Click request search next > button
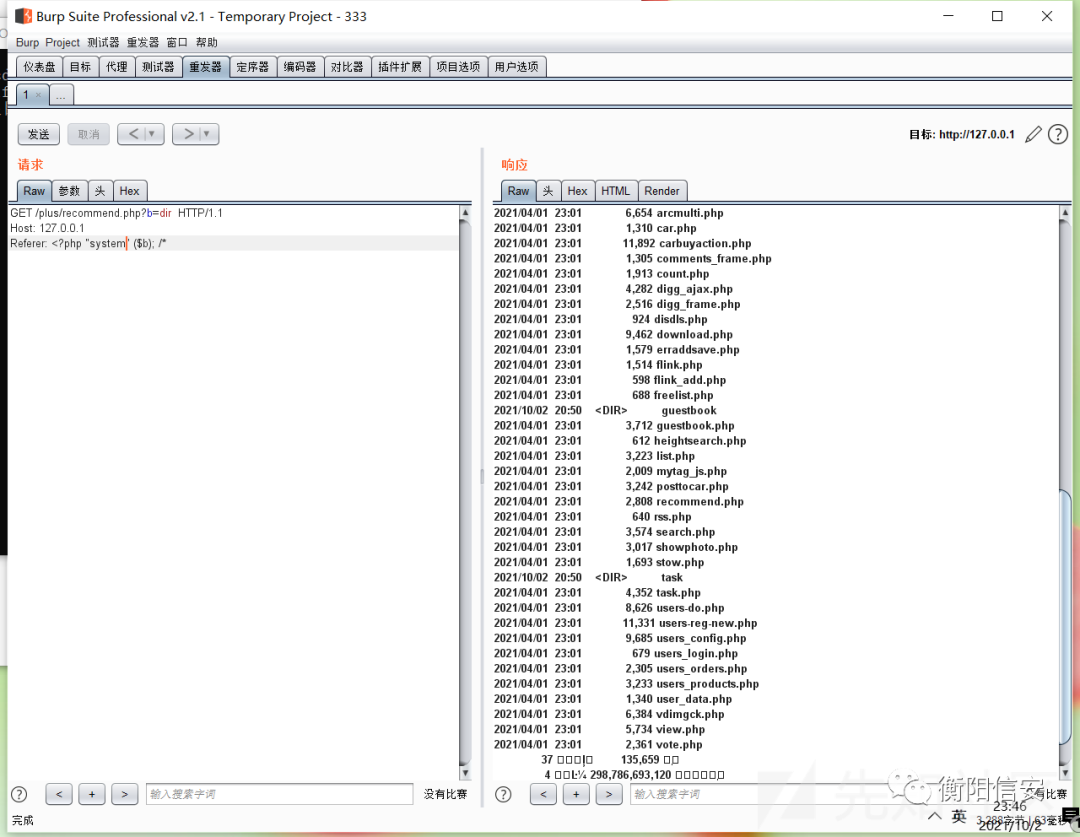This screenshot has height=837, width=1080. [125, 794]
